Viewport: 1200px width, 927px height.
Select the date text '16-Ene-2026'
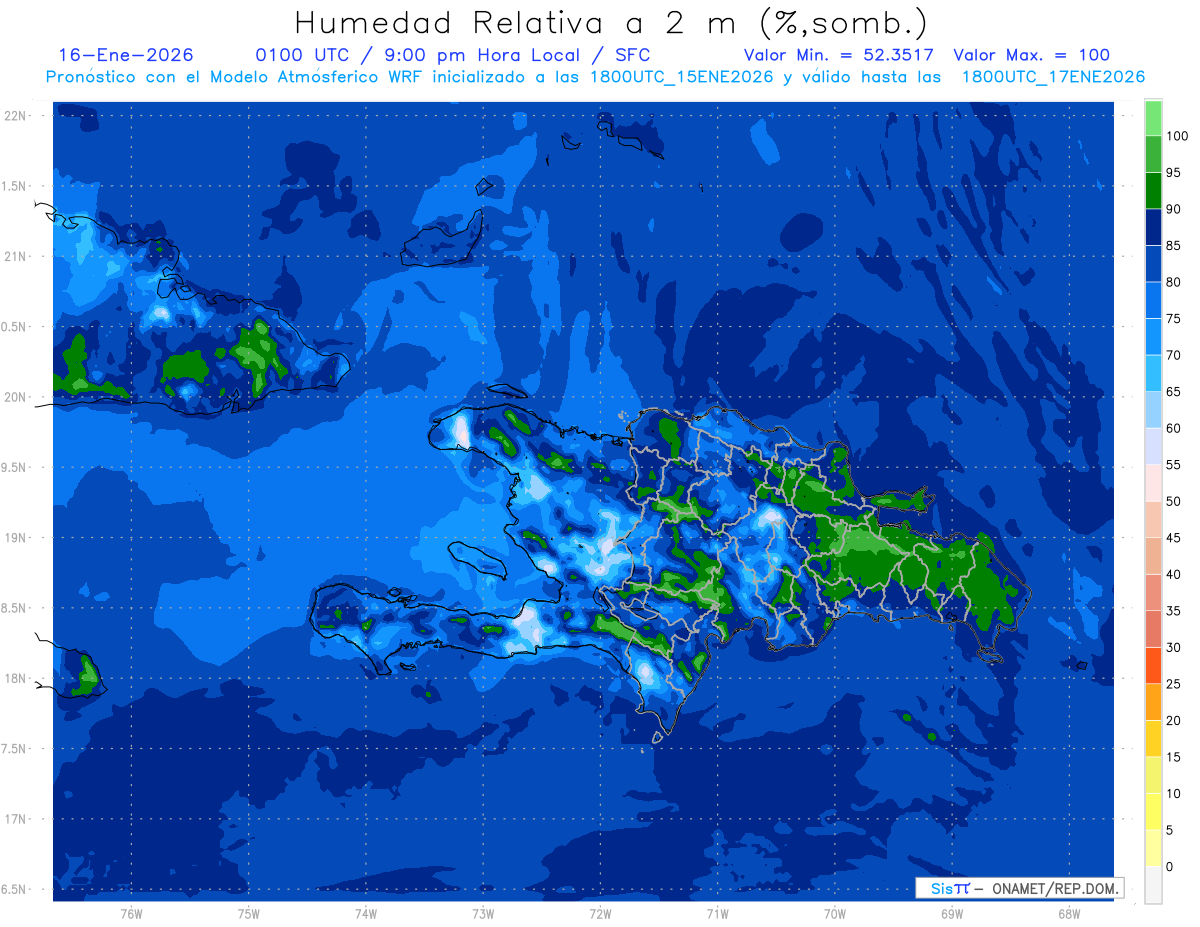click(126, 55)
